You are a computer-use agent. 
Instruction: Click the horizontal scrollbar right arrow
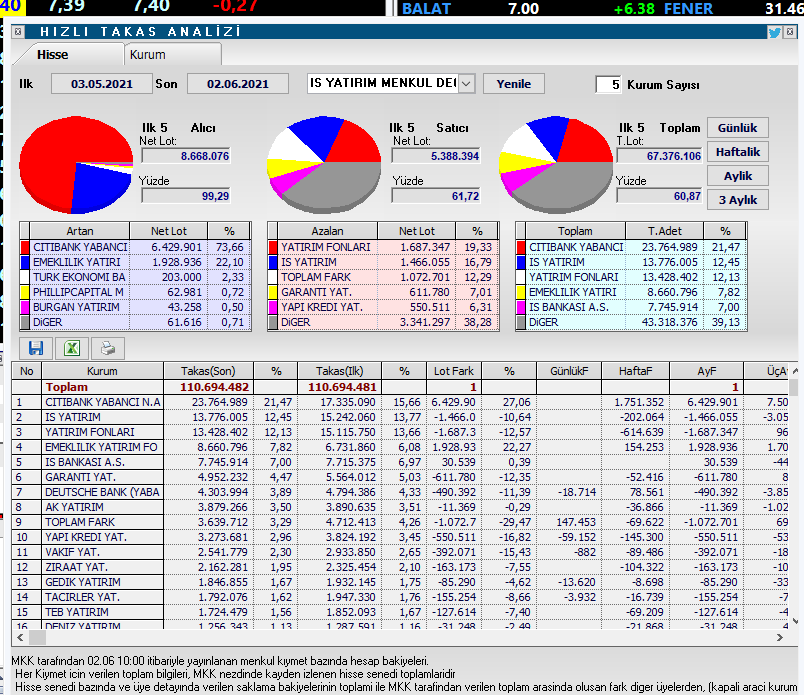(779, 638)
